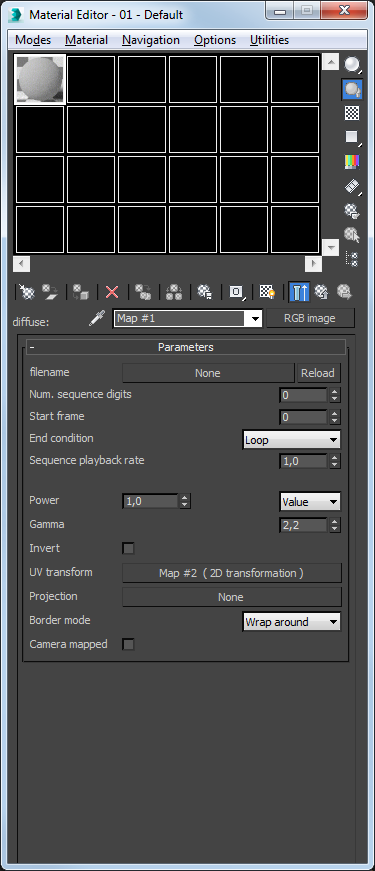
Task: Click the 'diffuse:' label
Action: tap(31, 322)
